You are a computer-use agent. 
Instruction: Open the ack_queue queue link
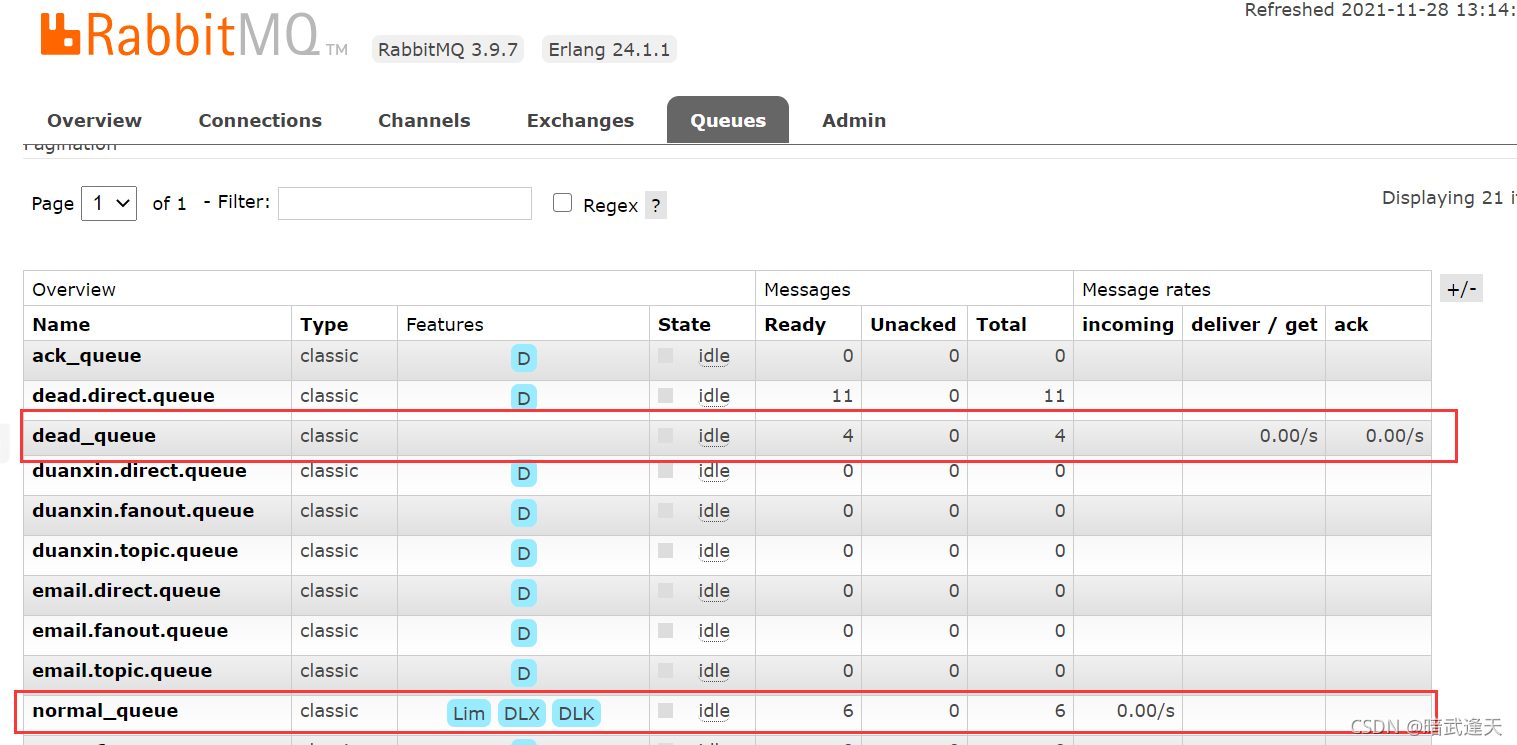pos(87,356)
